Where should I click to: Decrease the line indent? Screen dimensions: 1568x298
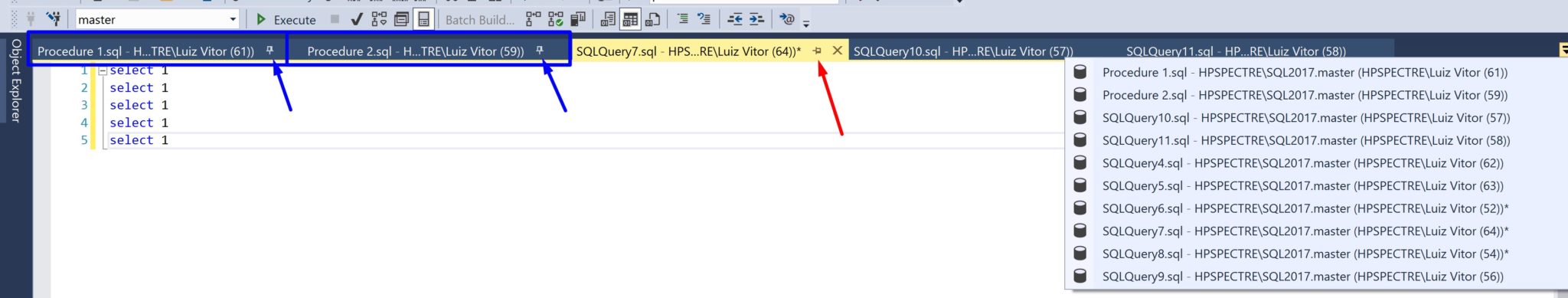pos(735,19)
